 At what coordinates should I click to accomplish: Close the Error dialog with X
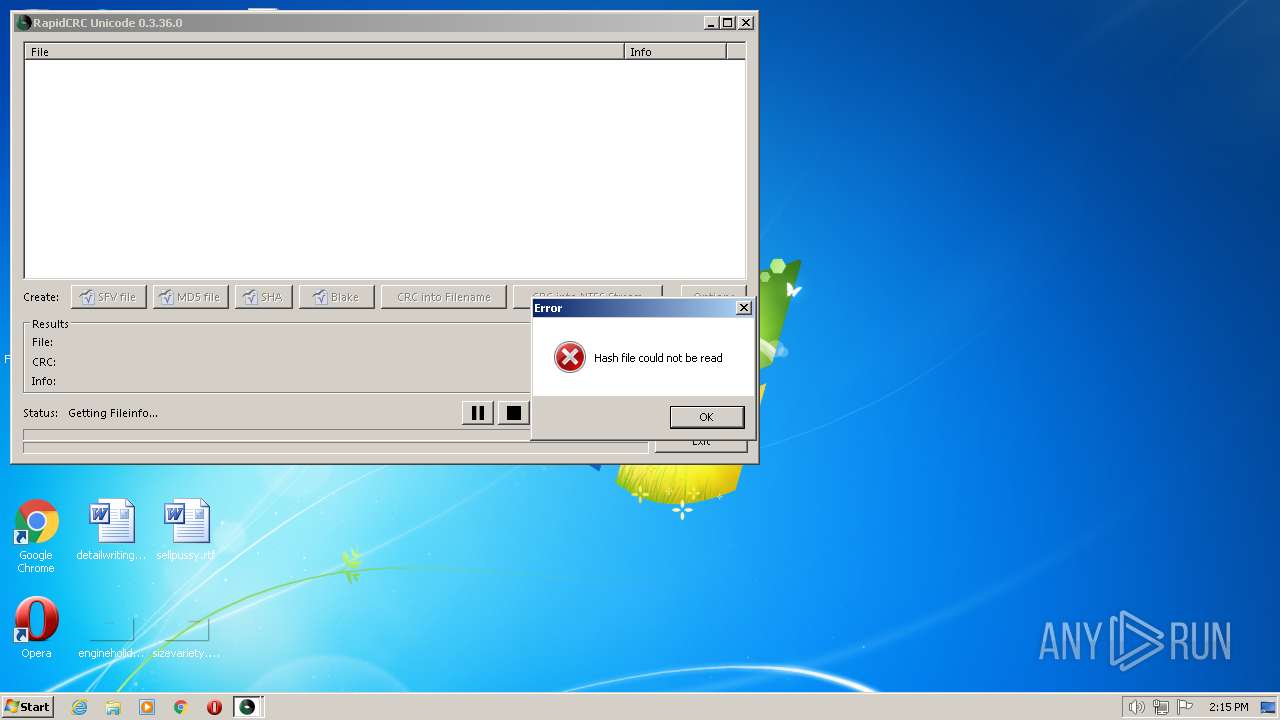pyautogui.click(x=743, y=308)
